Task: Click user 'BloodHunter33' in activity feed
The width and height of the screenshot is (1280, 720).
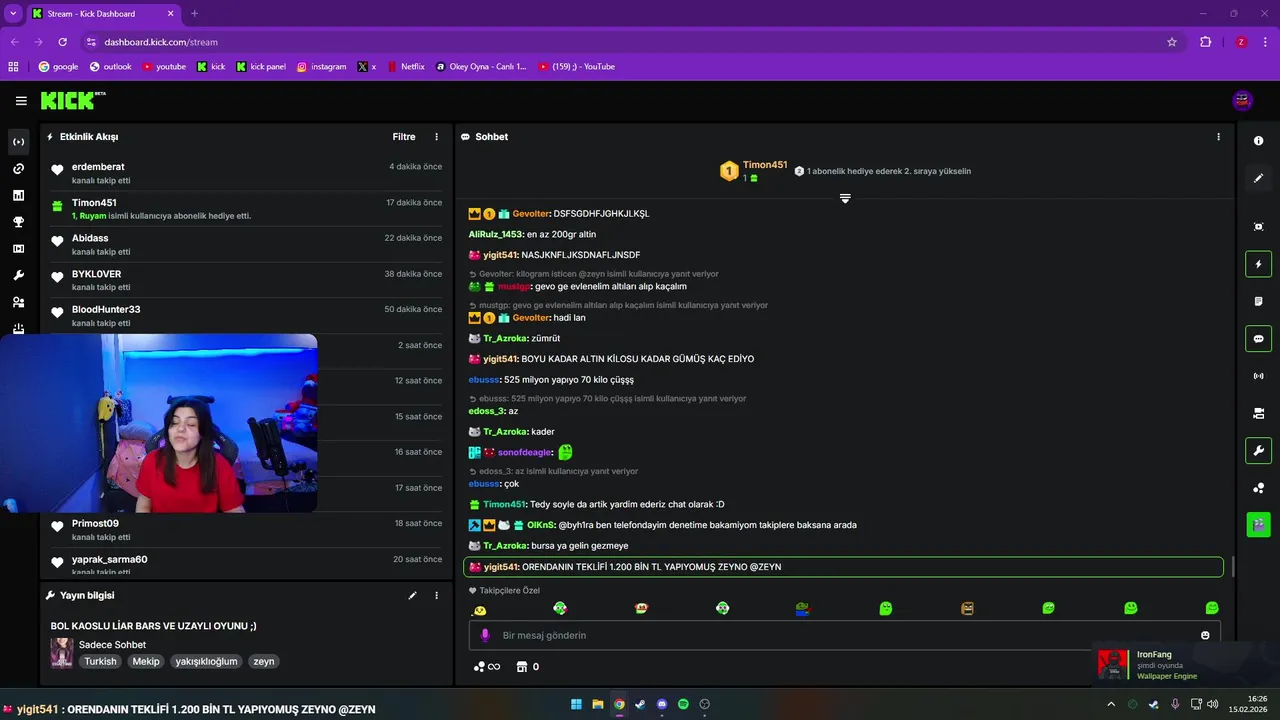Action: [106, 310]
